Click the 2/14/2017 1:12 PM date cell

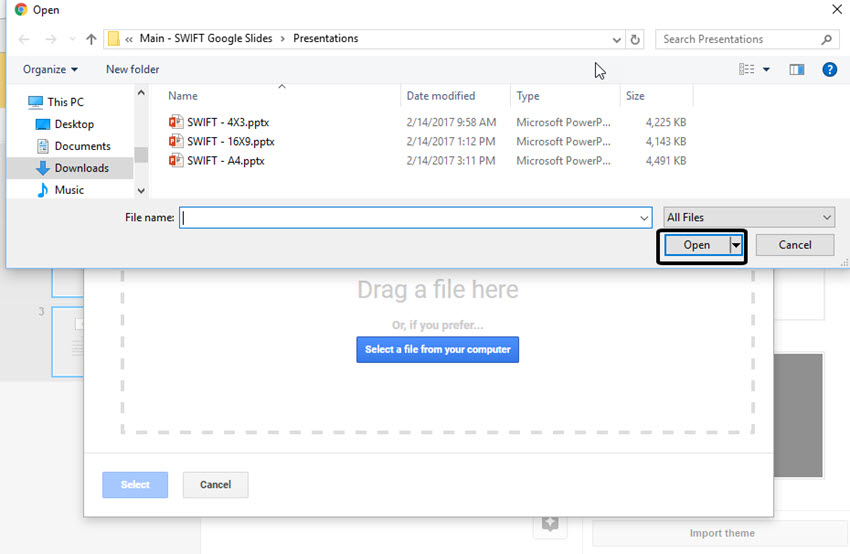tap(450, 141)
